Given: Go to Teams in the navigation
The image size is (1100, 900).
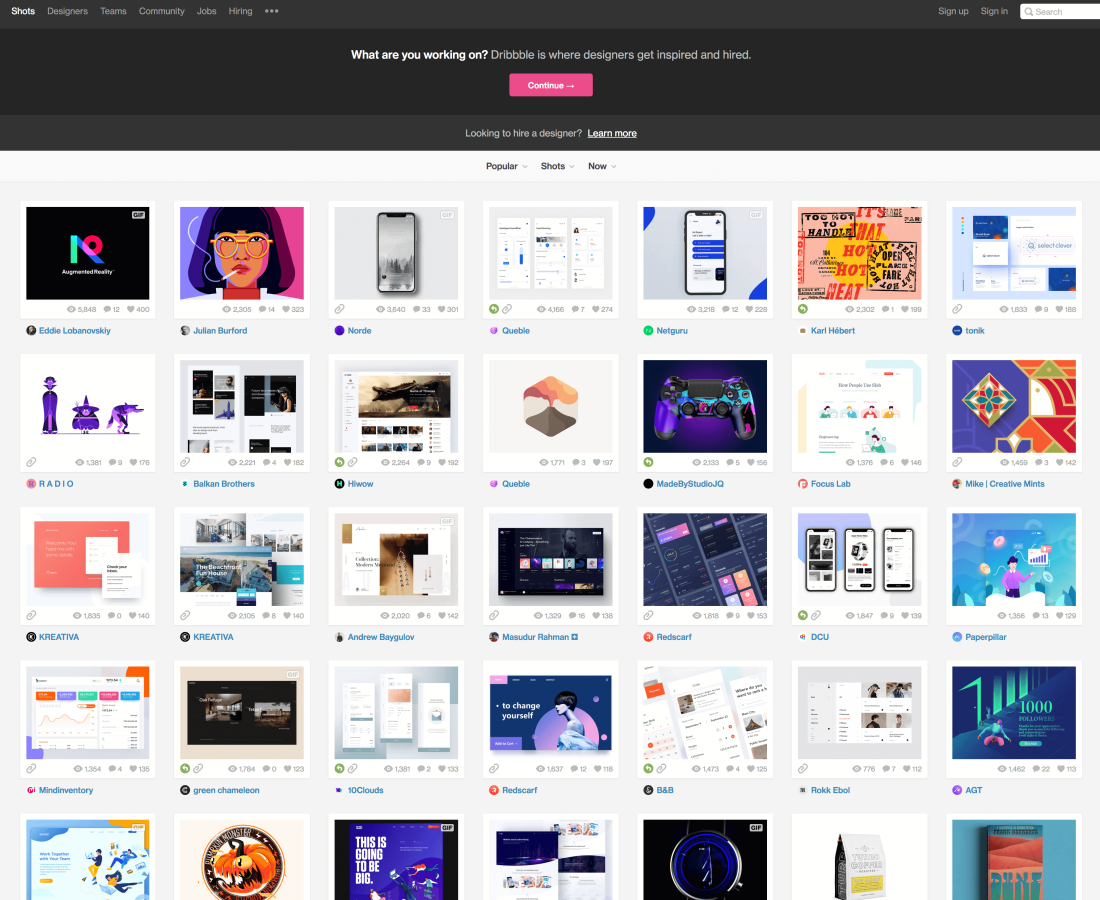Looking at the screenshot, I should (113, 11).
